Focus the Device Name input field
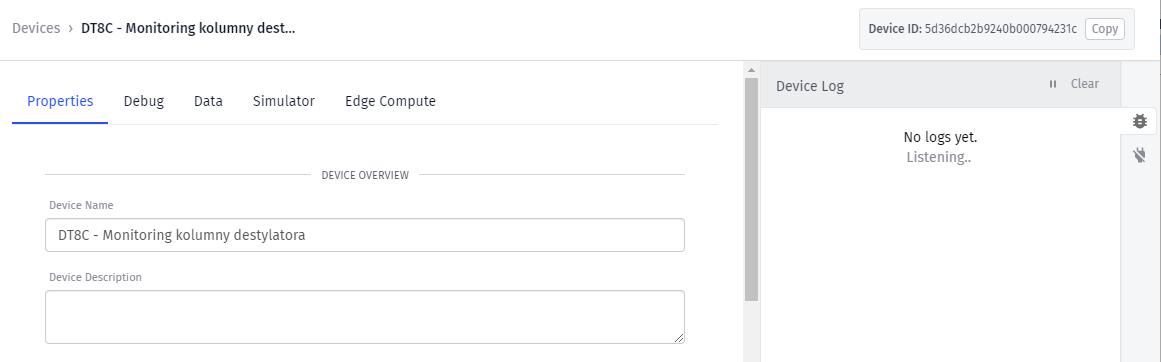Viewport: 1161px width, 362px height. click(x=365, y=235)
